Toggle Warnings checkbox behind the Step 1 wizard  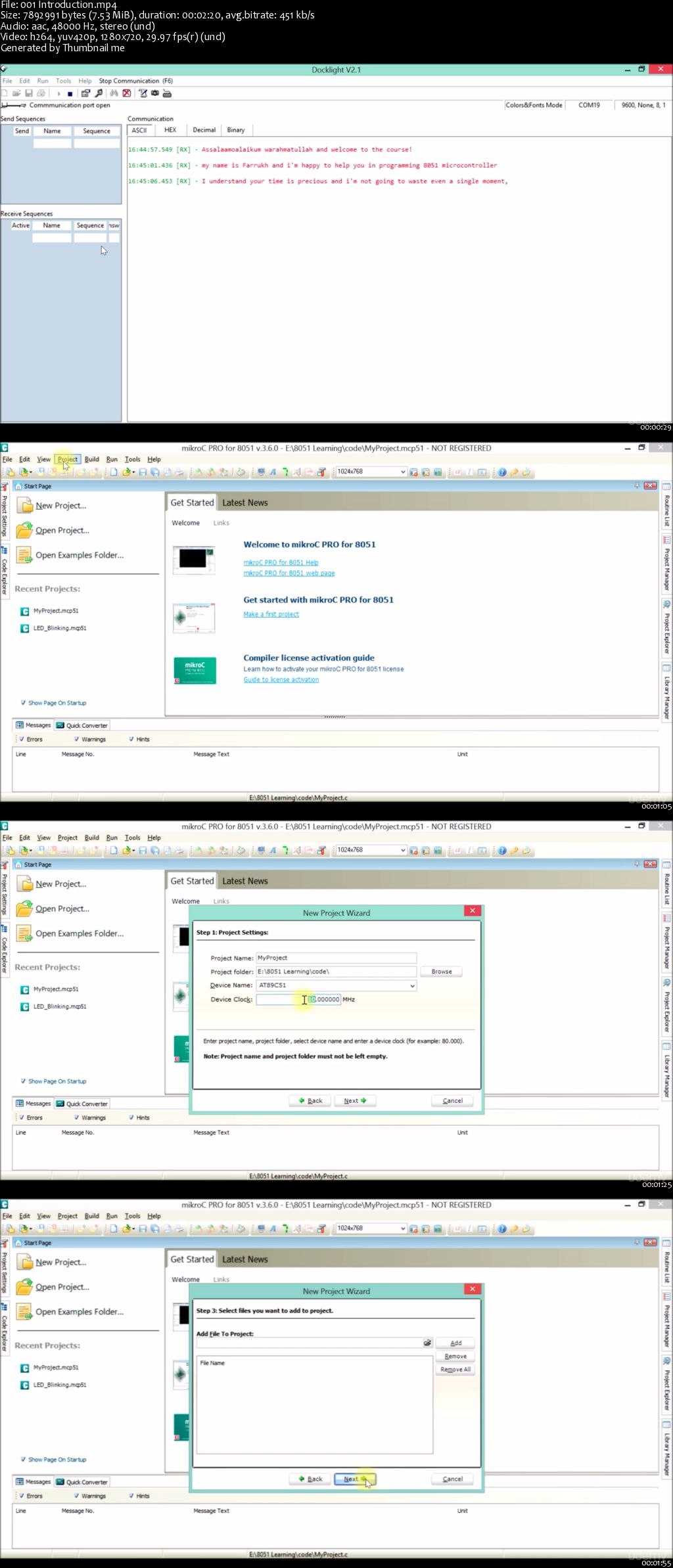(x=76, y=1117)
